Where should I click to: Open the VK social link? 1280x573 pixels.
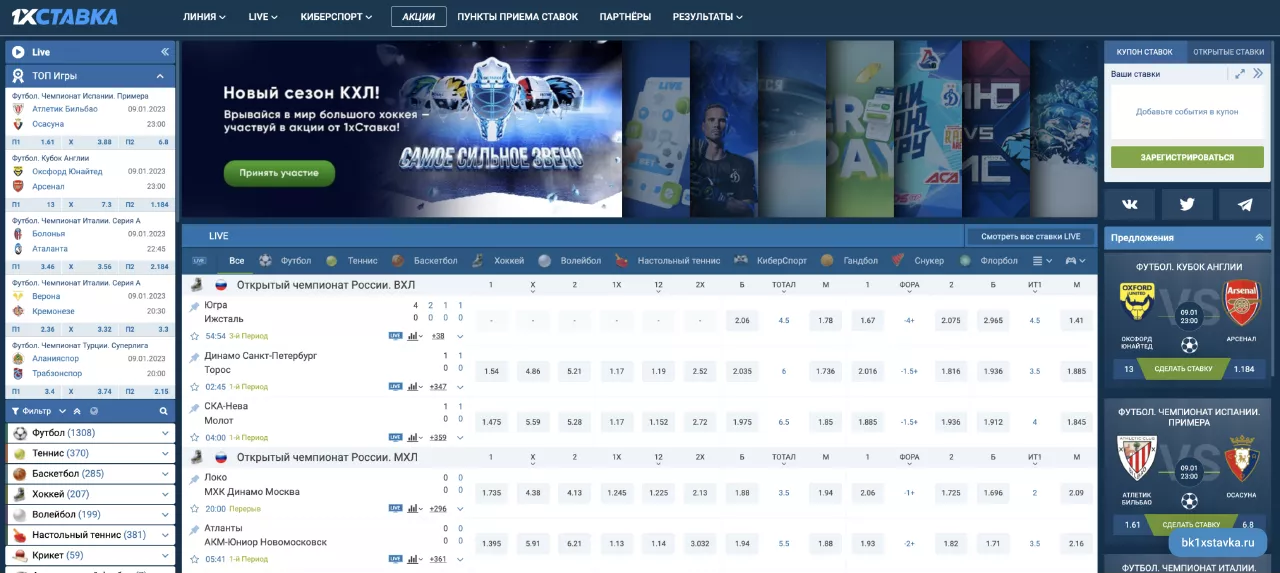pos(1130,204)
